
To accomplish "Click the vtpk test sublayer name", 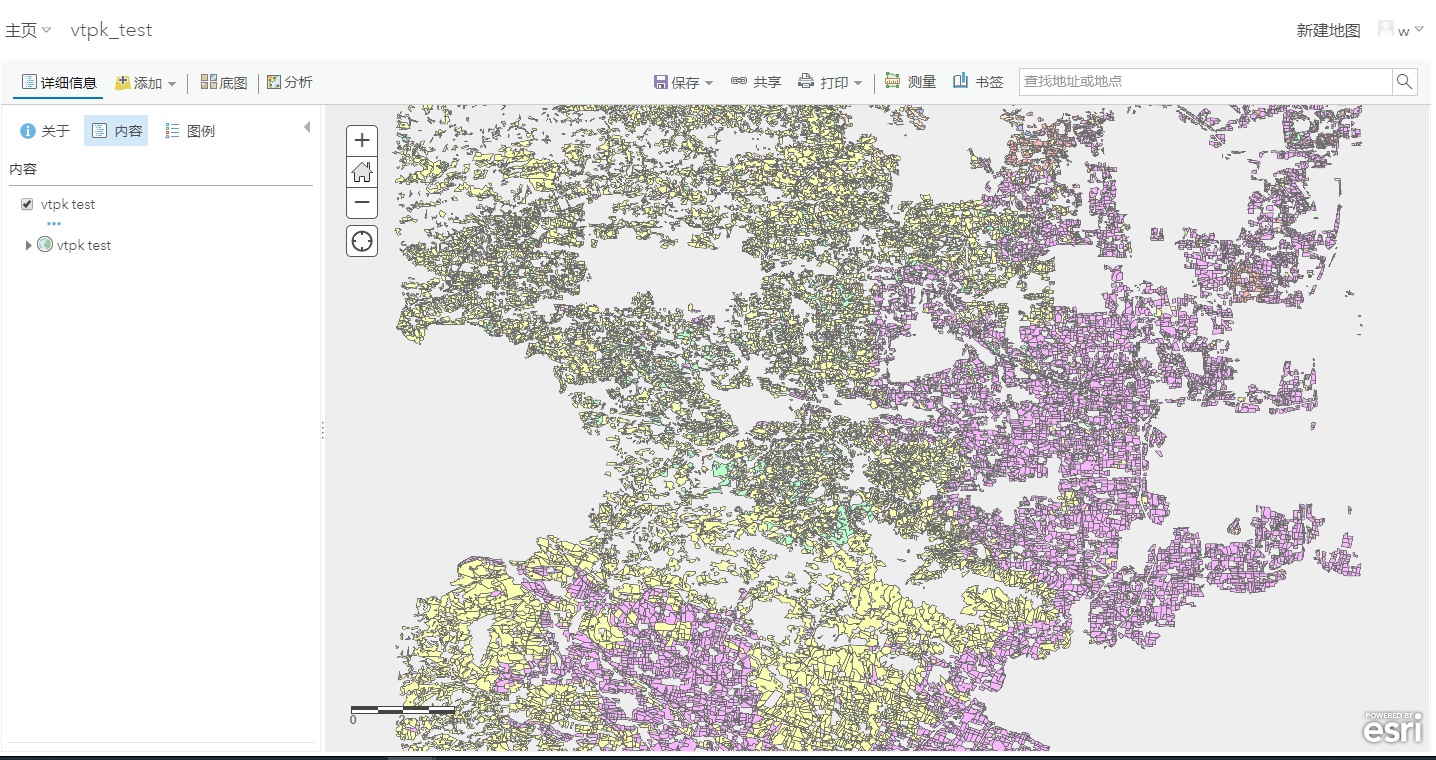I will tap(84, 245).
